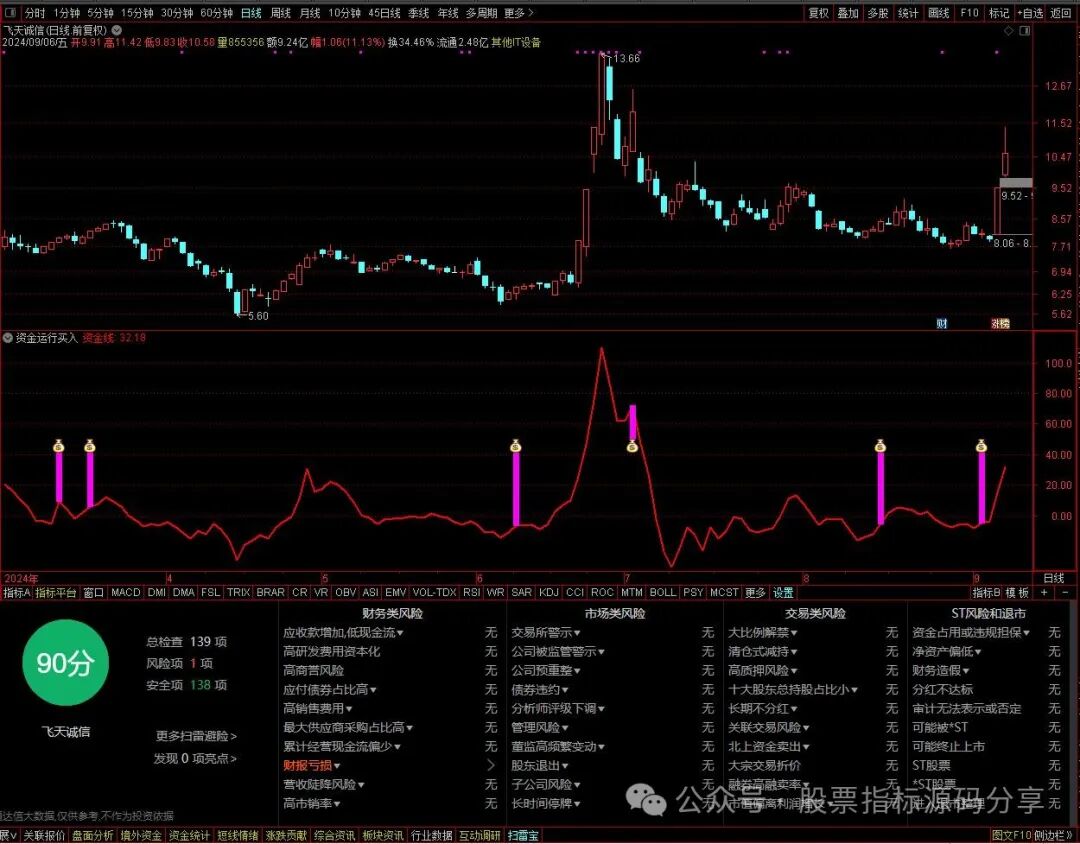
Task: Click the money bag marker near July peak
Action: pyautogui.click(x=632, y=446)
